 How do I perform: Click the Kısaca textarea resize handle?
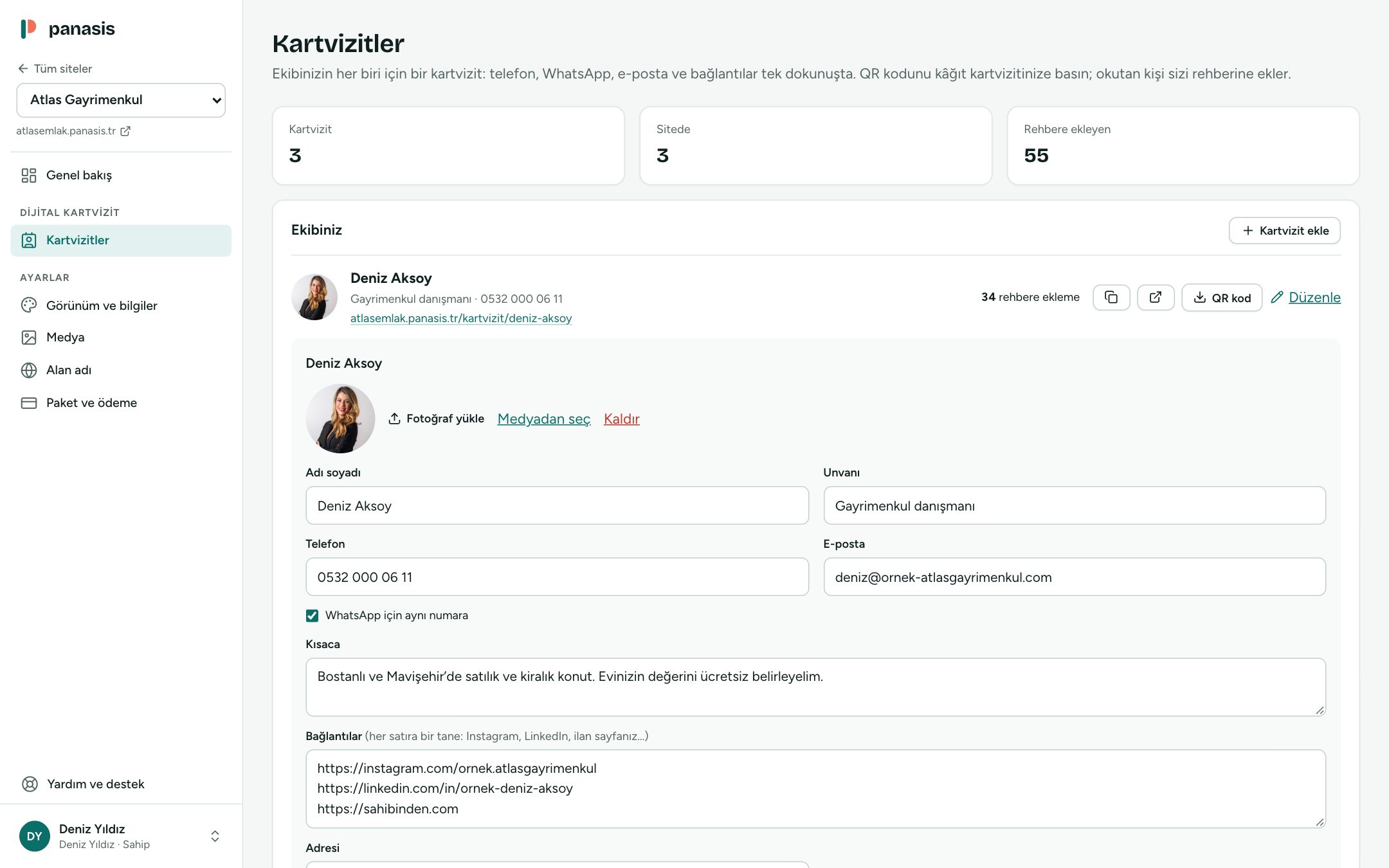pyautogui.click(x=1320, y=710)
